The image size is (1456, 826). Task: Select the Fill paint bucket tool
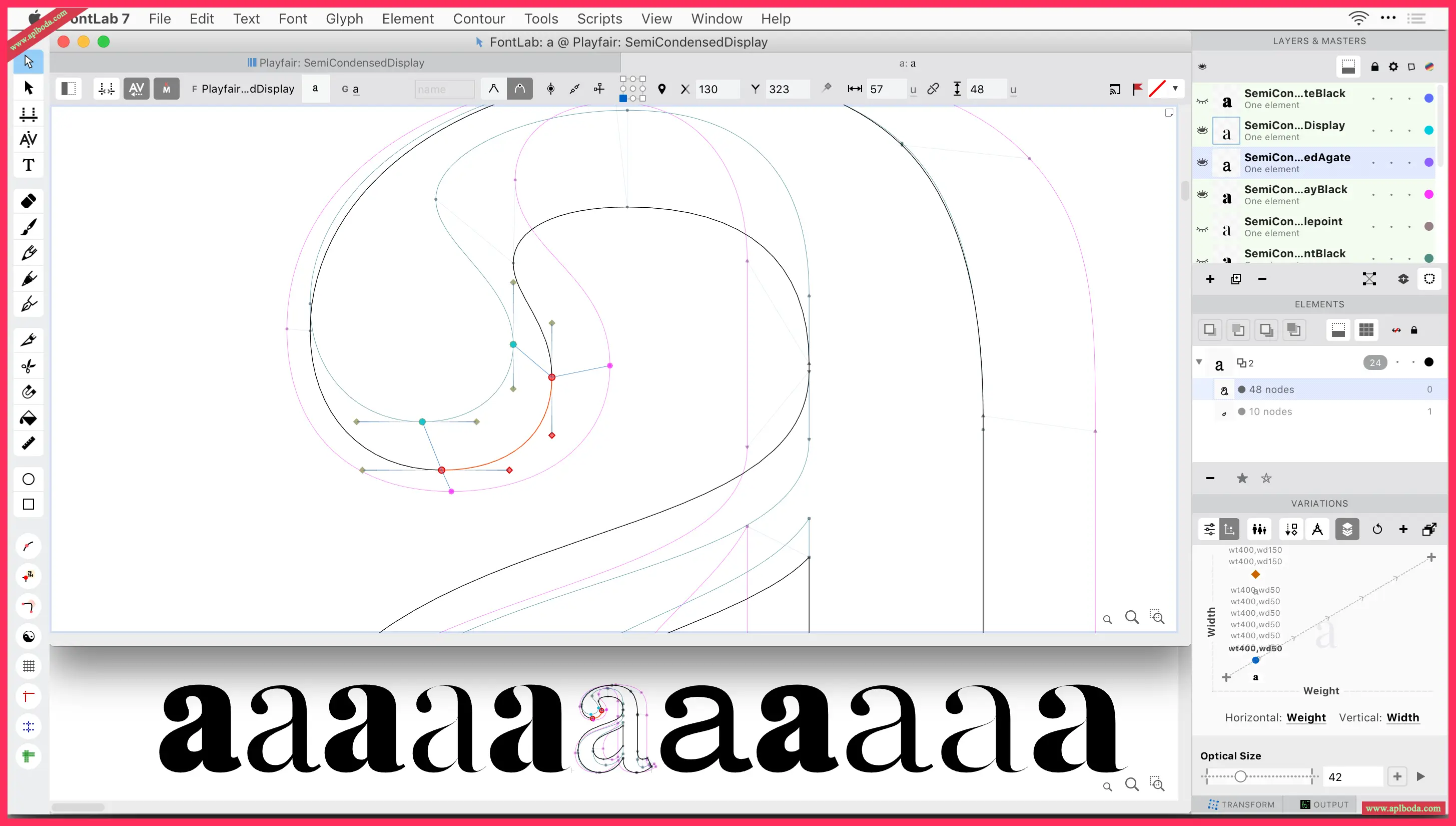29,418
